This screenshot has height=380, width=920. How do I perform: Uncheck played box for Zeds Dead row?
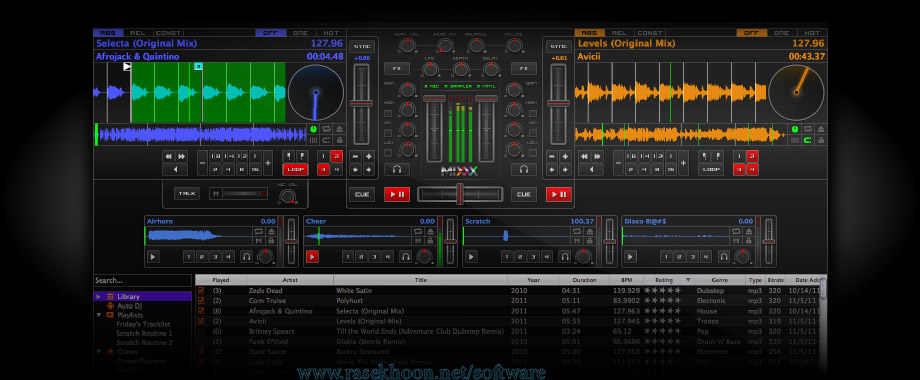point(201,290)
